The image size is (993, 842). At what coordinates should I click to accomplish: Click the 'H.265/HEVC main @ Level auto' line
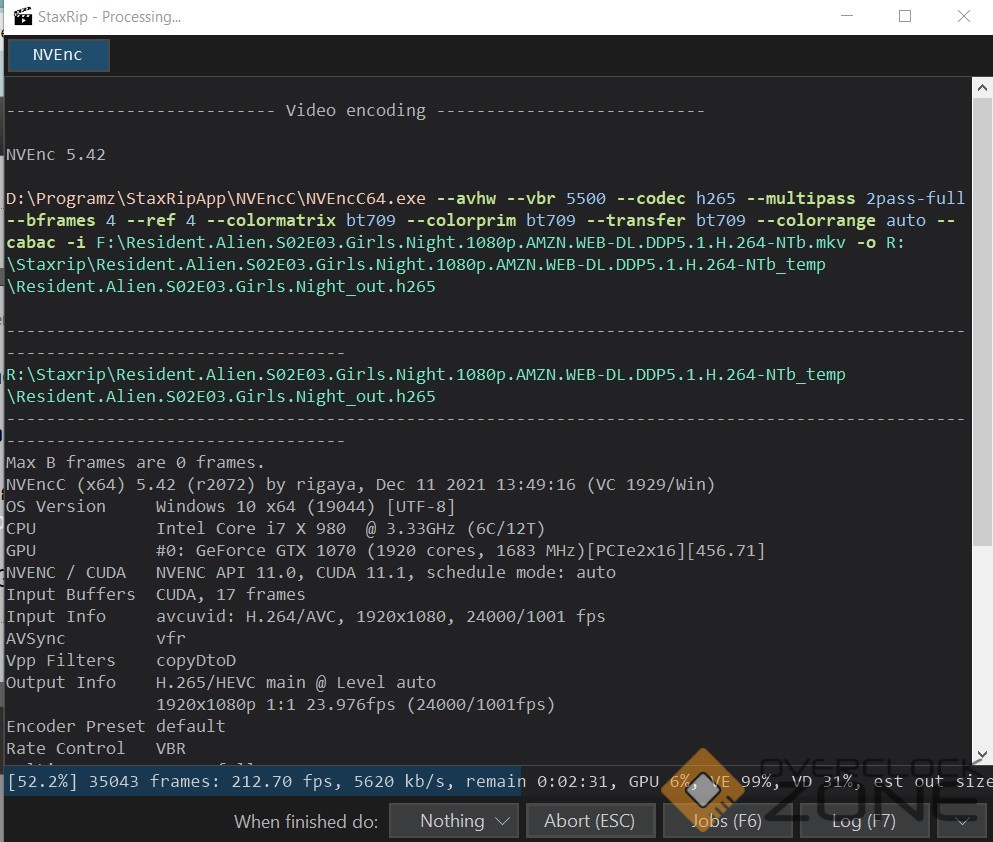220,682
